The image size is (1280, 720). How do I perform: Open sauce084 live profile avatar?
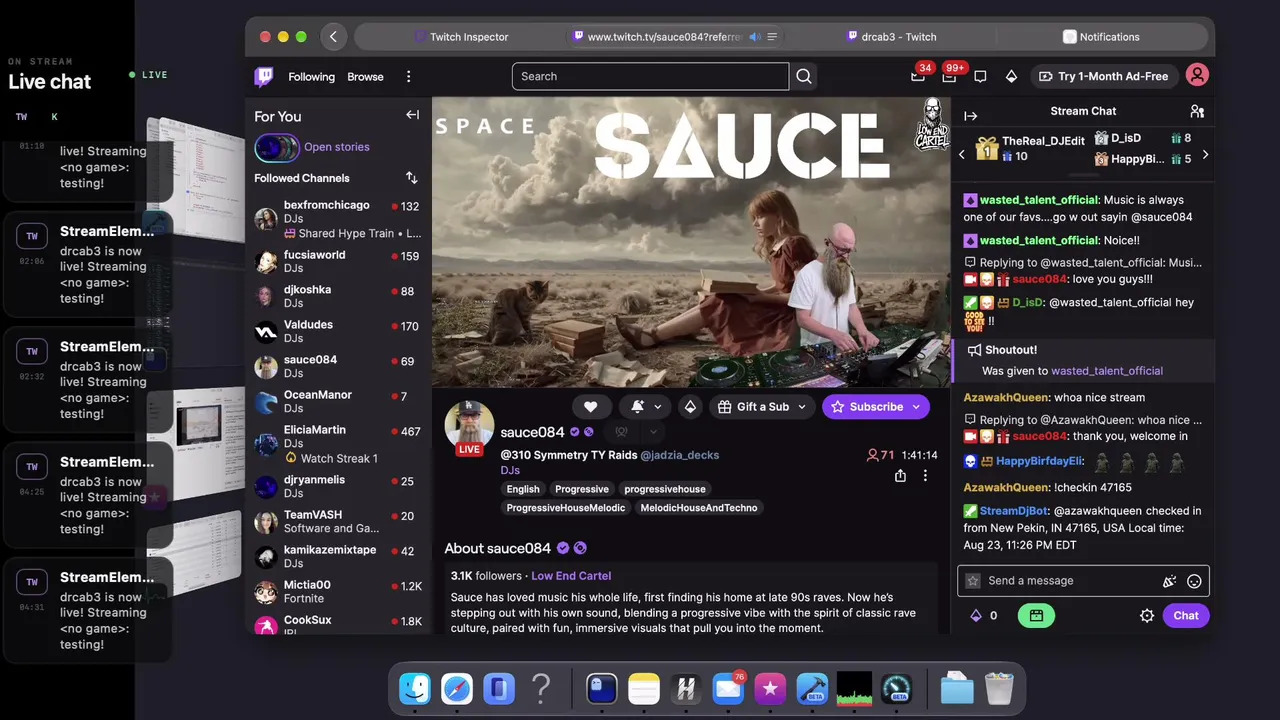point(469,427)
